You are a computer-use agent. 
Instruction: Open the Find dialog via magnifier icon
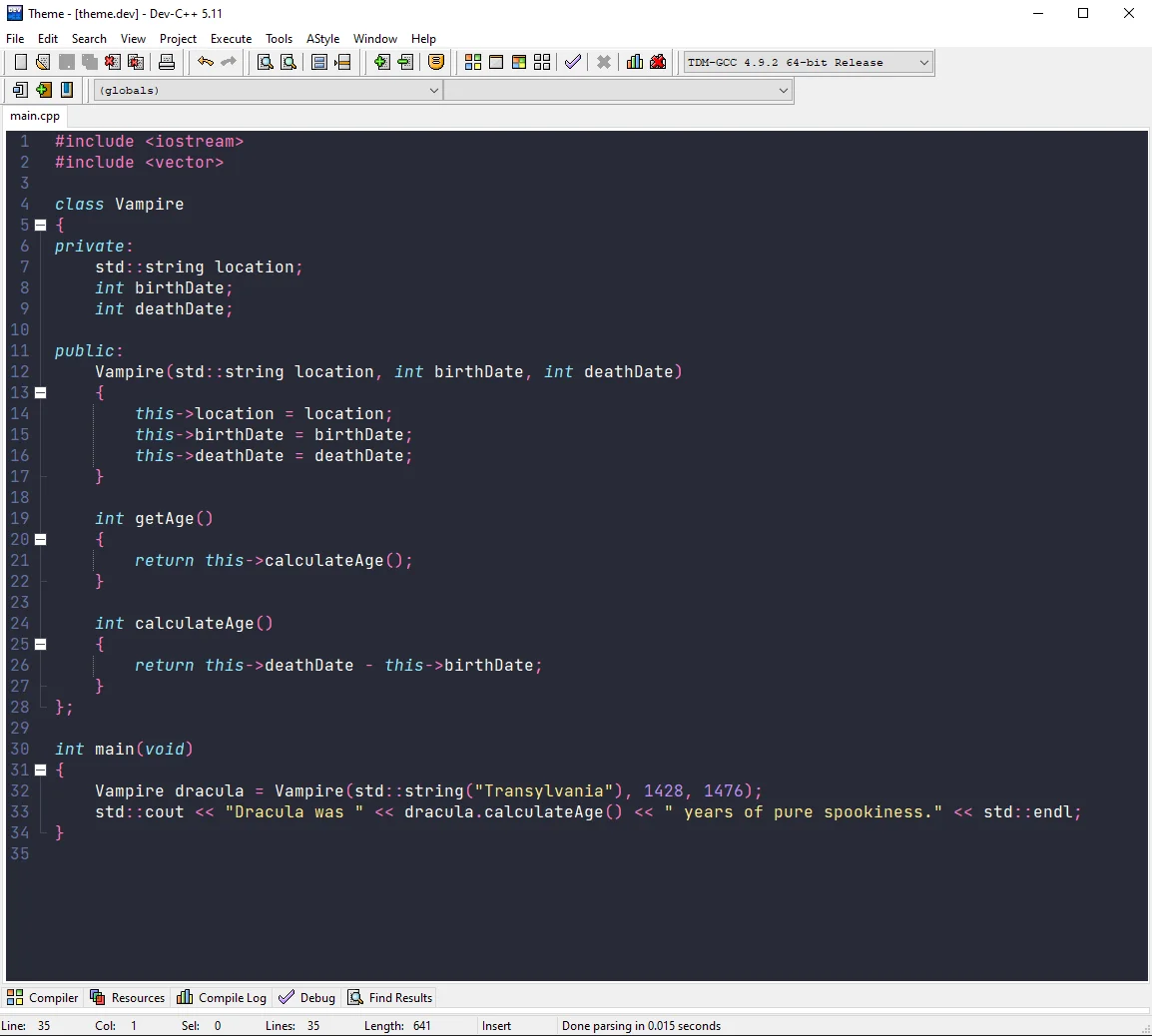[x=265, y=62]
